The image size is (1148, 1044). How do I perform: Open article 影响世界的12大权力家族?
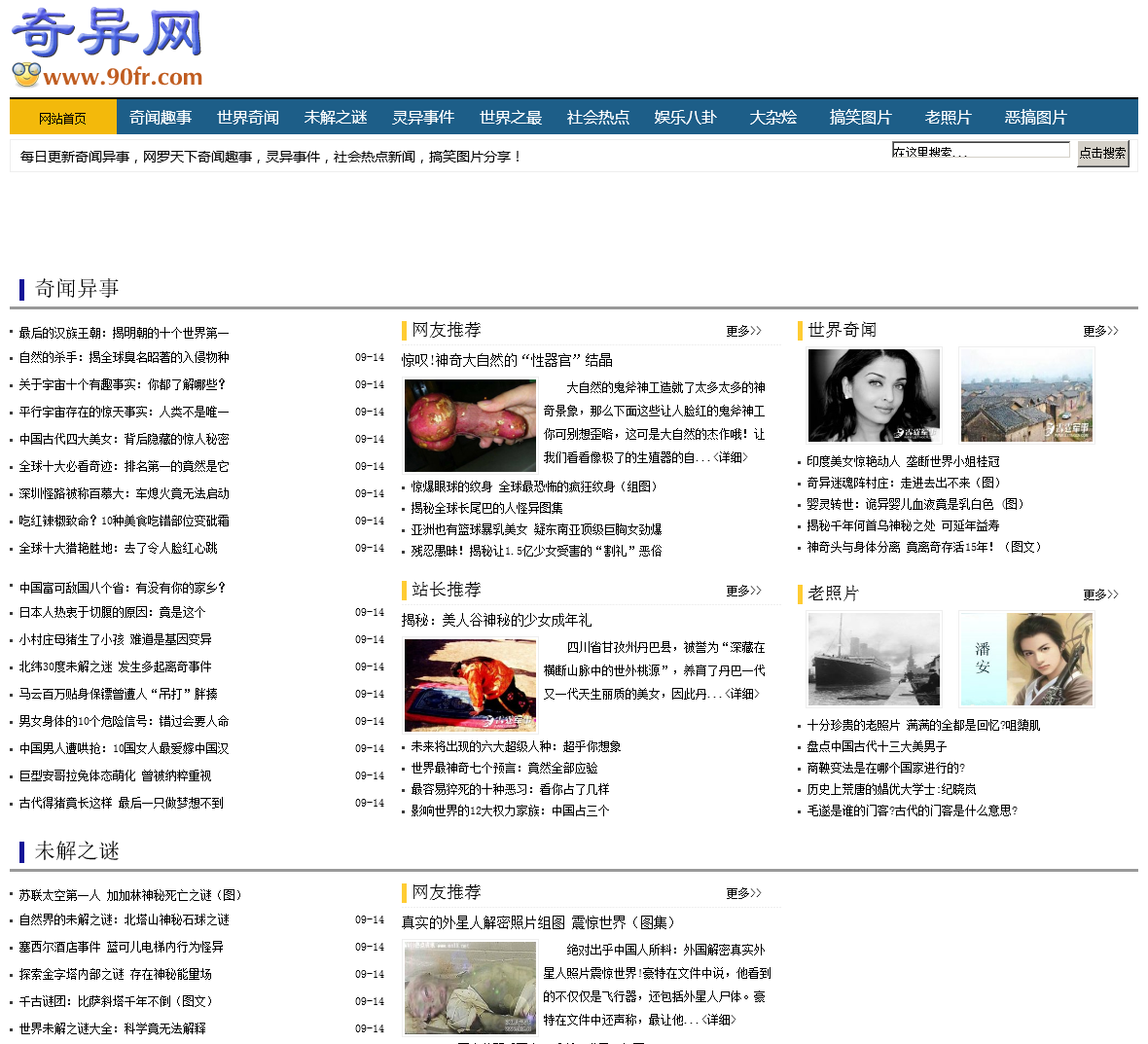point(510,810)
